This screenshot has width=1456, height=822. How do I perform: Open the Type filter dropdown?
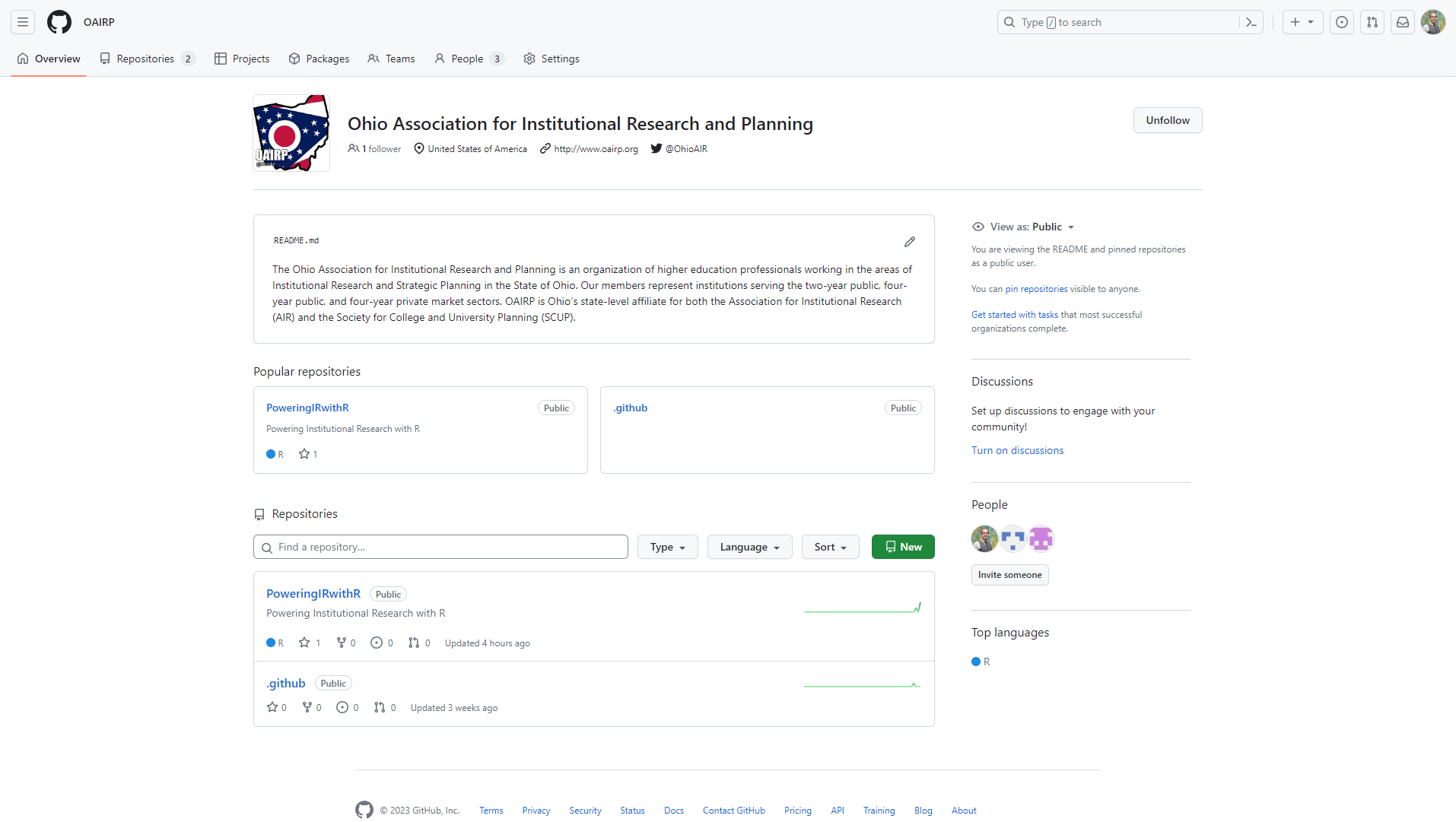pos(667,547)
